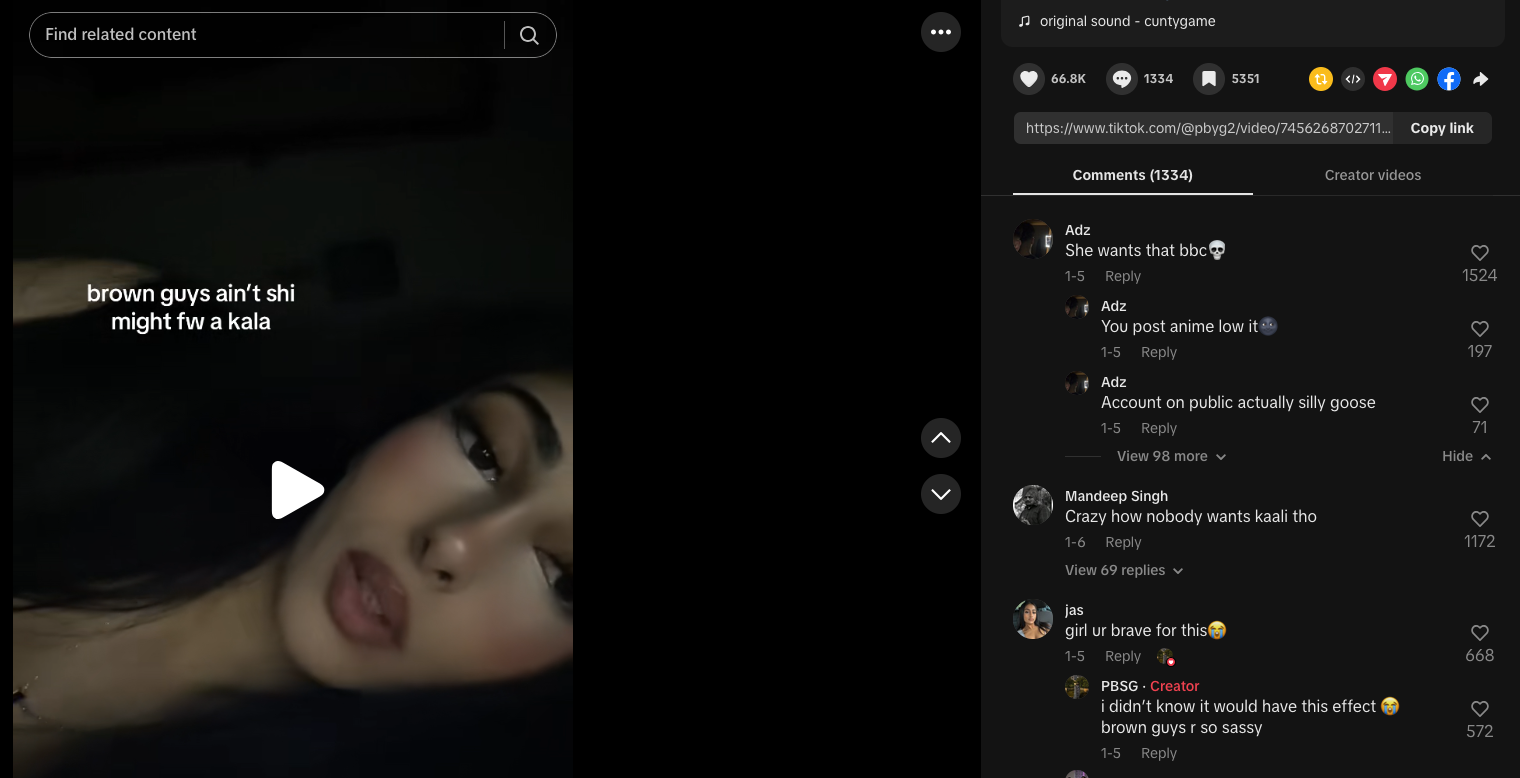Select the Comments (1334) tab
Screen dimensions: 1520x778
pos(1132,175)
